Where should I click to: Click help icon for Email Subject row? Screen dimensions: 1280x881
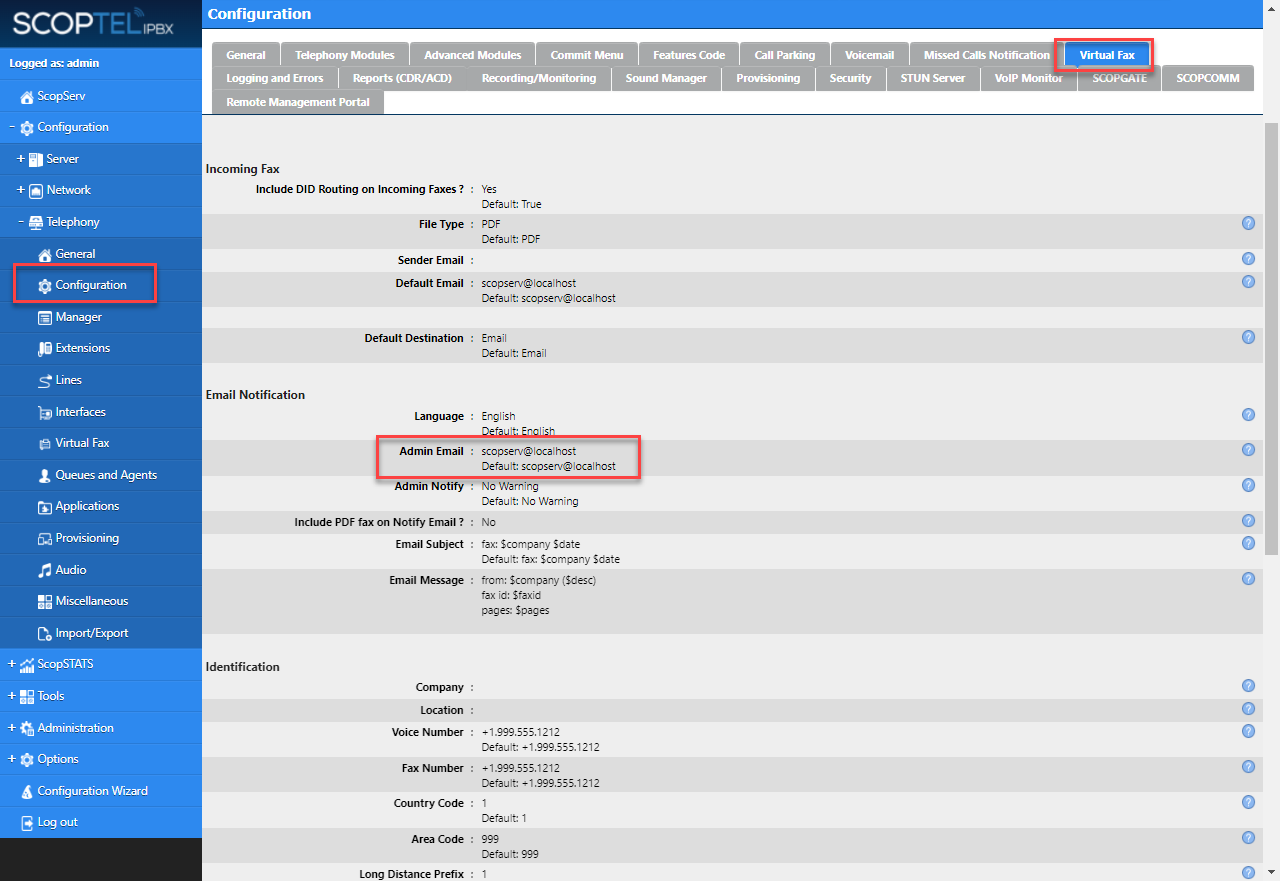pyautogui.click(x=1248, y=543)
